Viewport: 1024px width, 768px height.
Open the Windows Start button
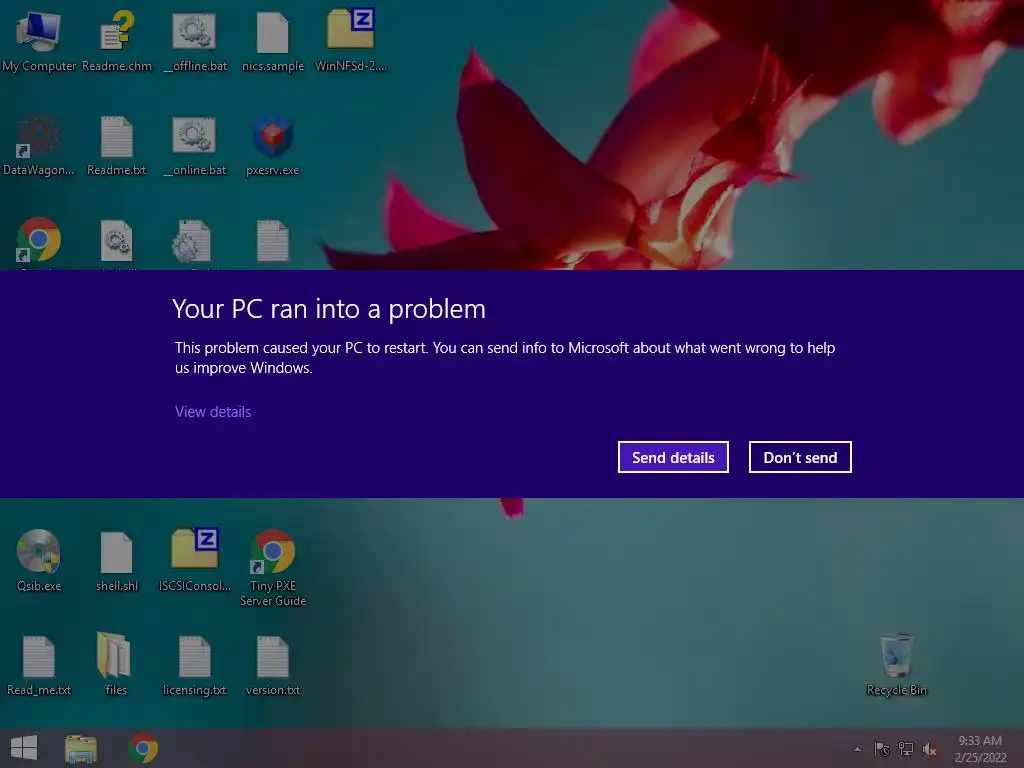point(24,748)
